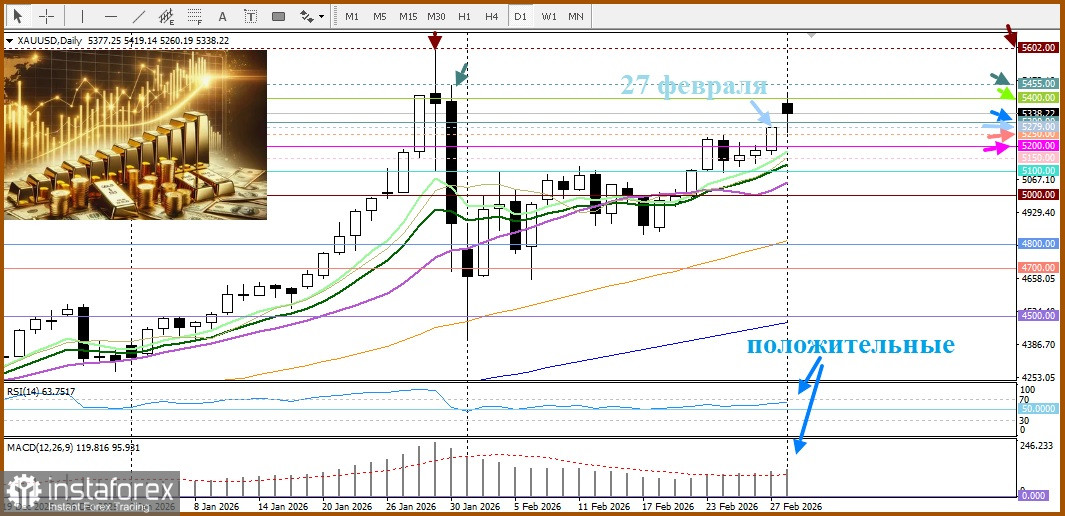The image size is (1065, 516).
Task: Click the 5150.00 pink price label
Action: [1038, 158]
